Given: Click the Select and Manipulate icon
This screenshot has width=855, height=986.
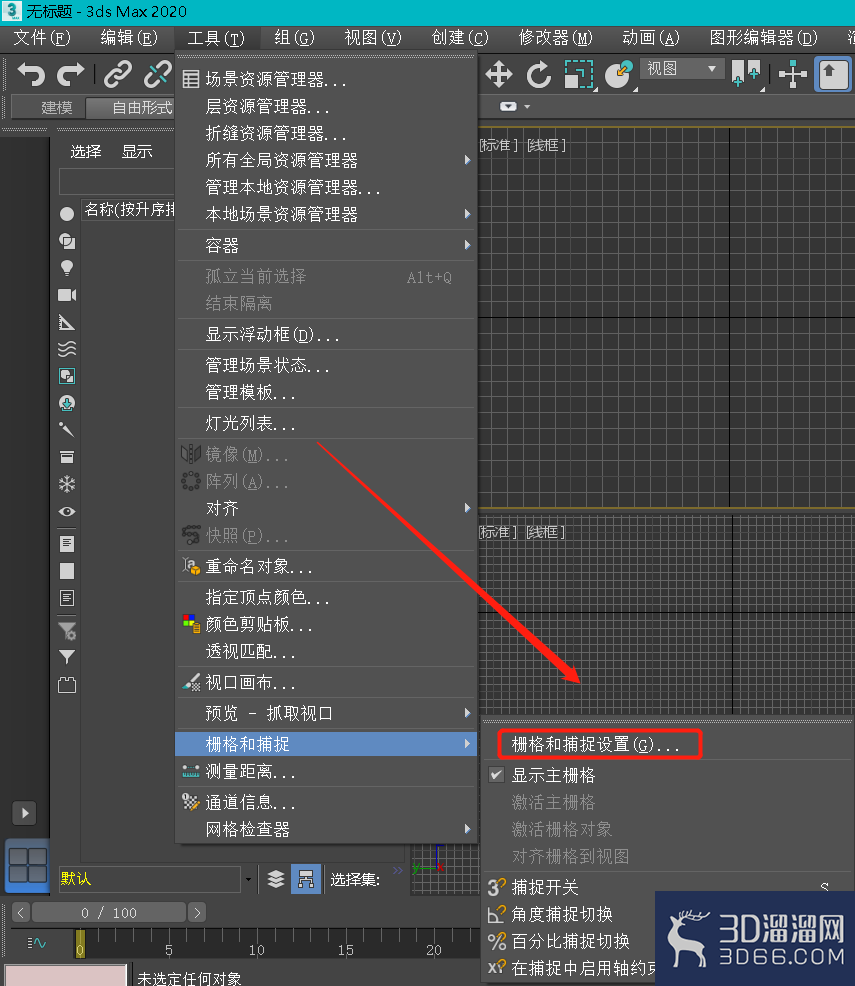Looking at the screenshot, I should coord(793,74).
